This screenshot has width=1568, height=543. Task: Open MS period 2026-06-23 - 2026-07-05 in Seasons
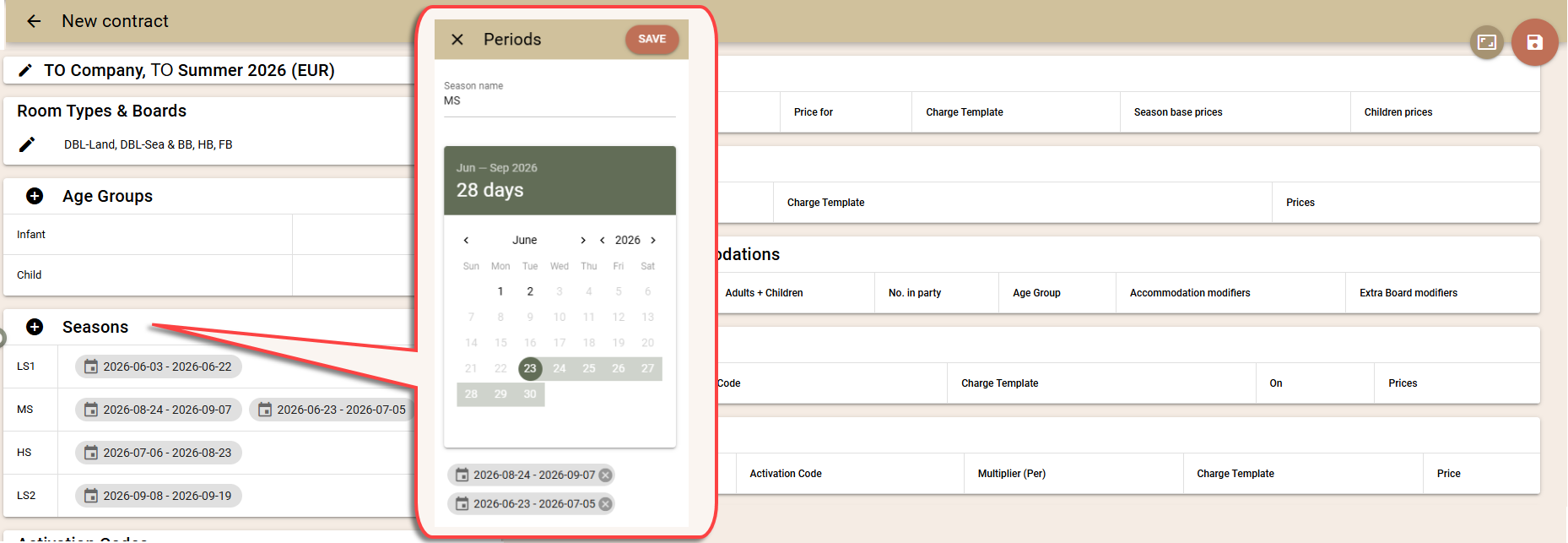pyautogui.click(x=333, y=410)
